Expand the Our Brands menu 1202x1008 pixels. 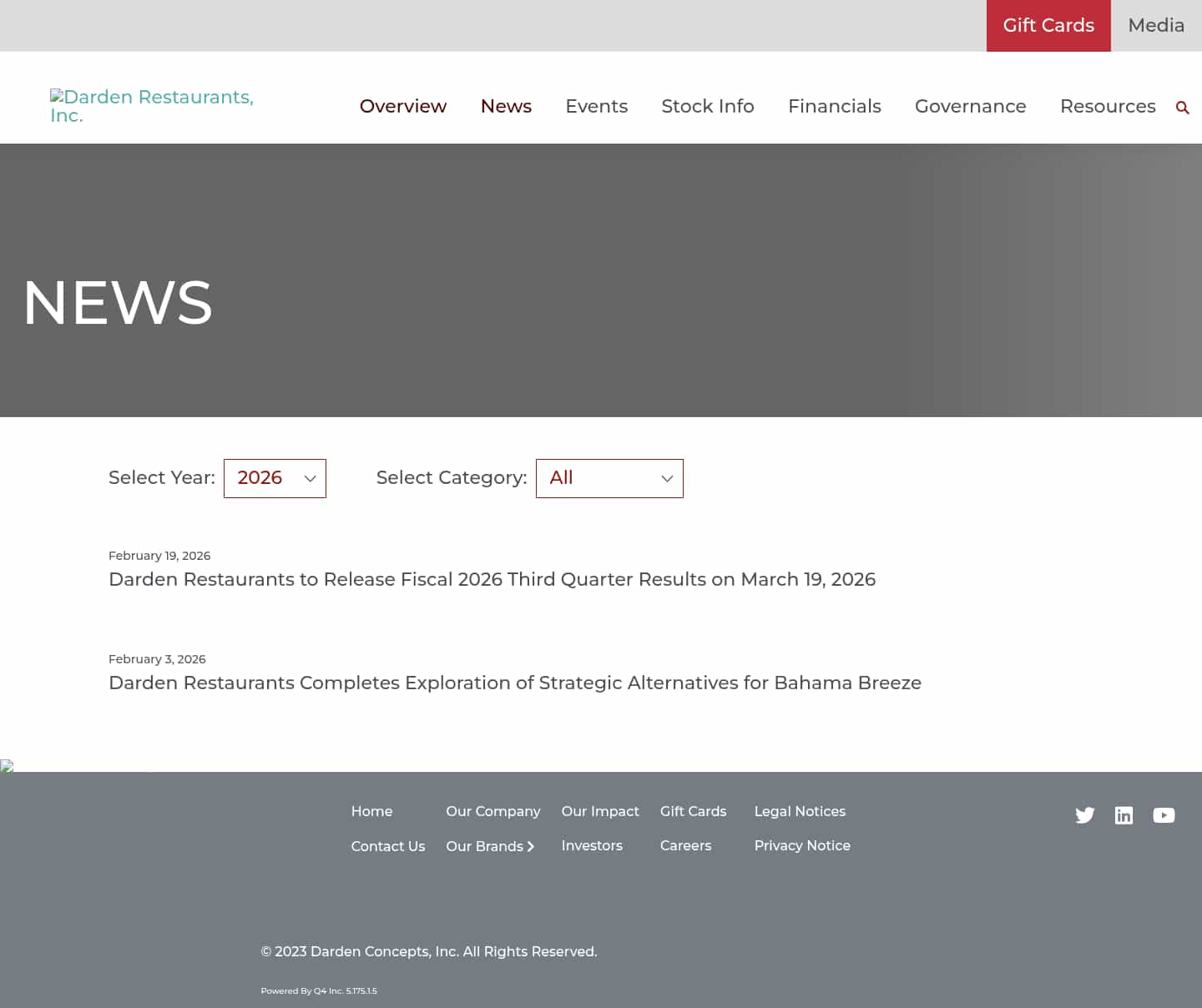coord(491,846)
